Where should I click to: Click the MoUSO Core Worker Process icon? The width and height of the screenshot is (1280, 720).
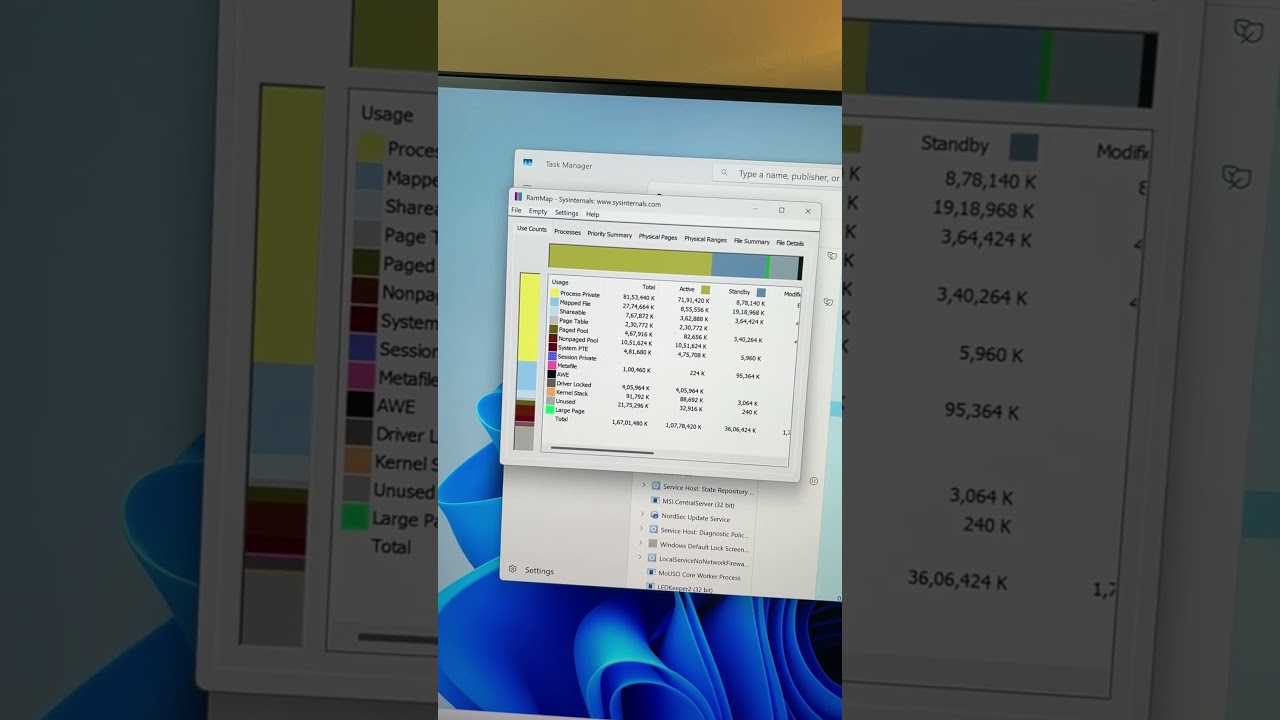651,574
